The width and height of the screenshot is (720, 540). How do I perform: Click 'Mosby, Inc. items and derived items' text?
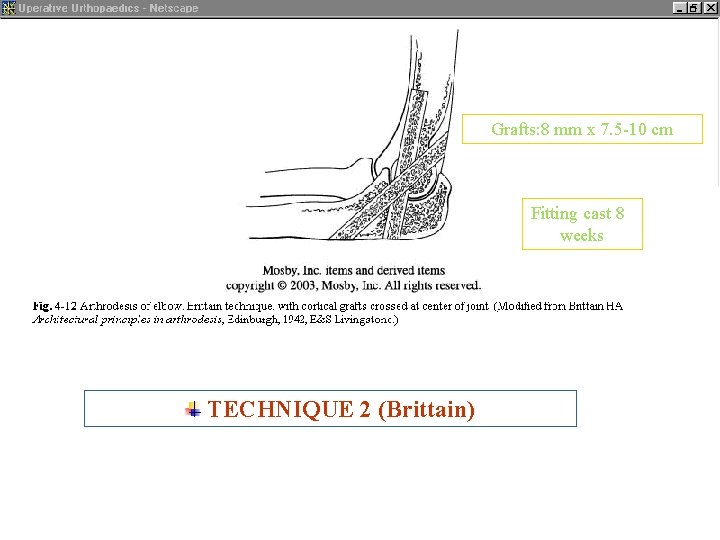pos(354,270)
